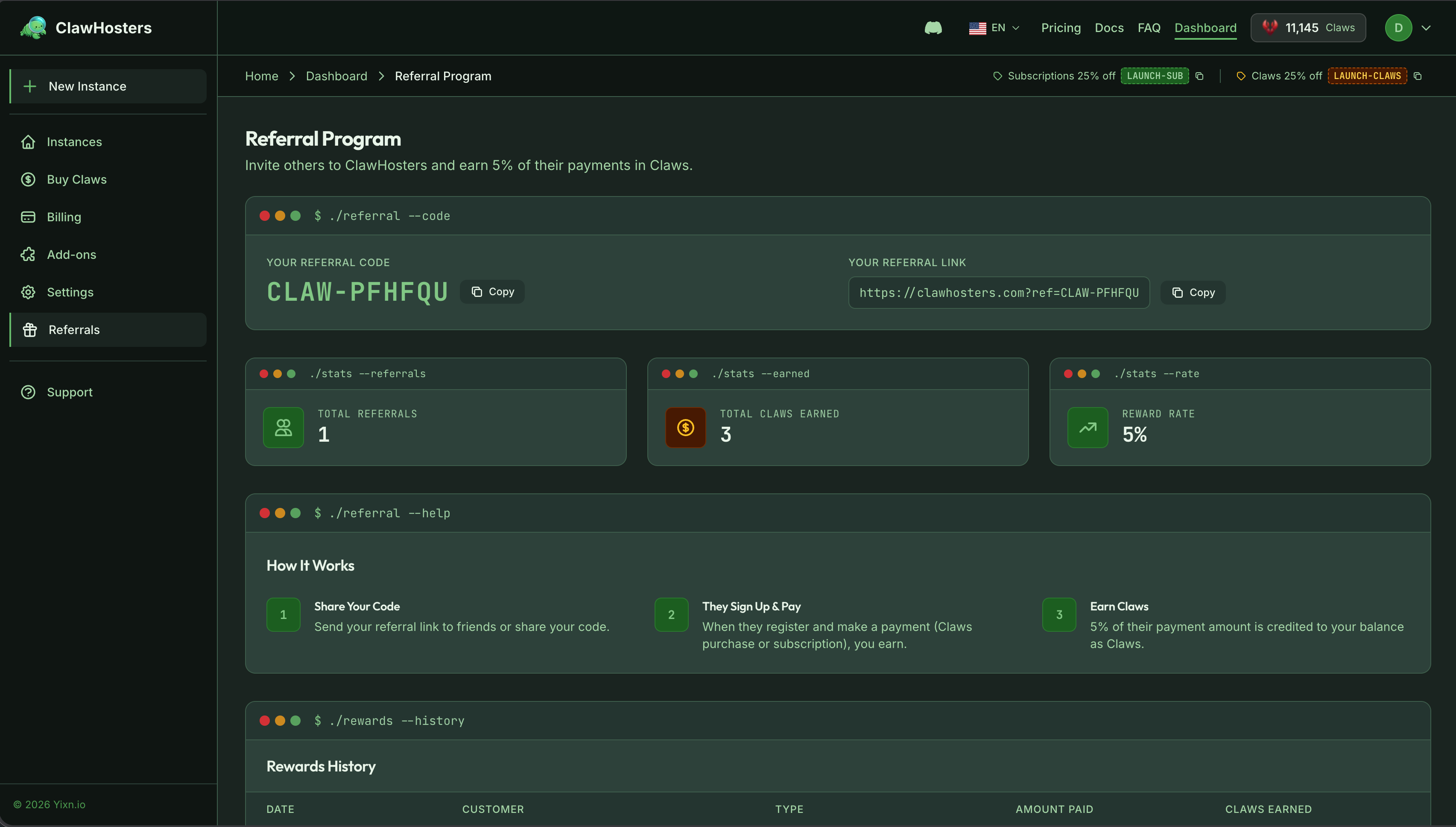Copy the LAUNCH-CLAWS promo code icon
1456x827 pixels.
pyautogui.click(x=1418, y=76)
